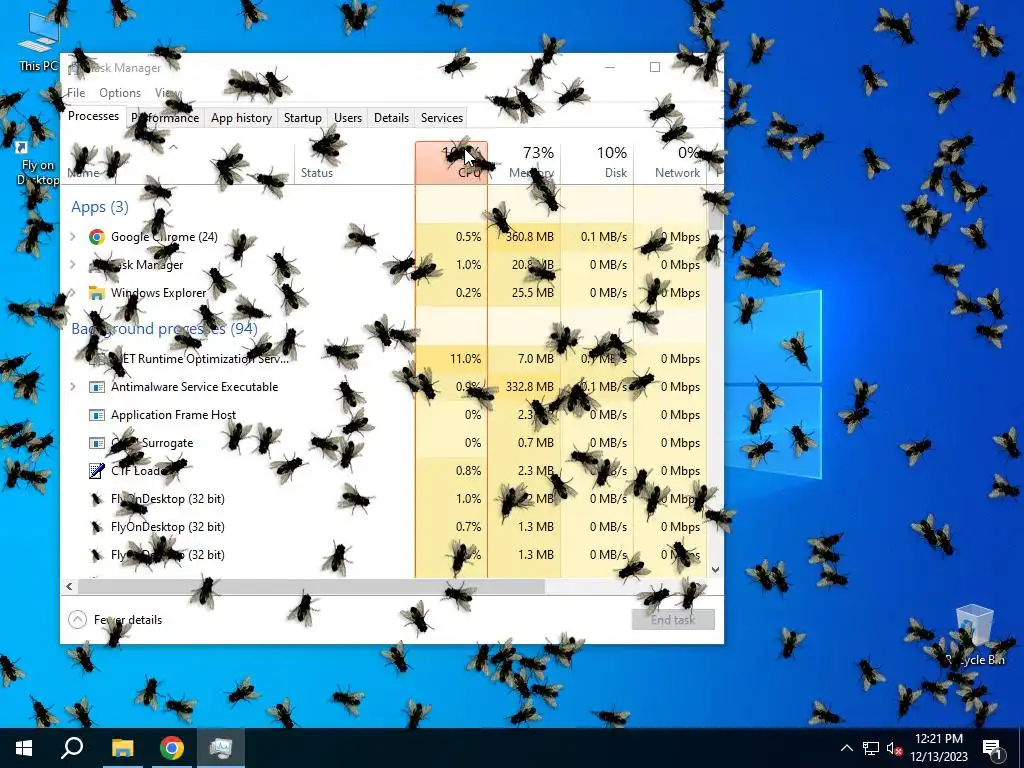Viewport: 1024px width, 768px height.
Task: Click fly icon of FlyOnDesktop 1.0% row
Action: click(x=97, y=499)
